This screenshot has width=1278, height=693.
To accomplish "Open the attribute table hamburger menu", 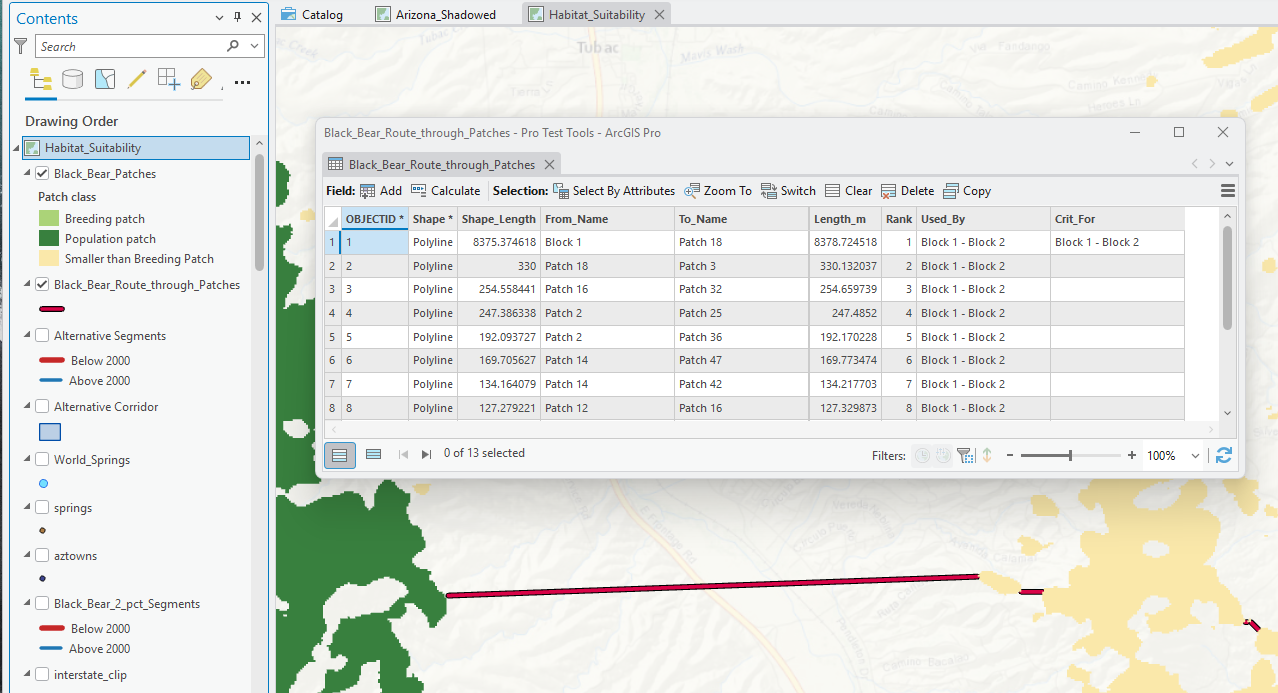I will (1228, 191).
